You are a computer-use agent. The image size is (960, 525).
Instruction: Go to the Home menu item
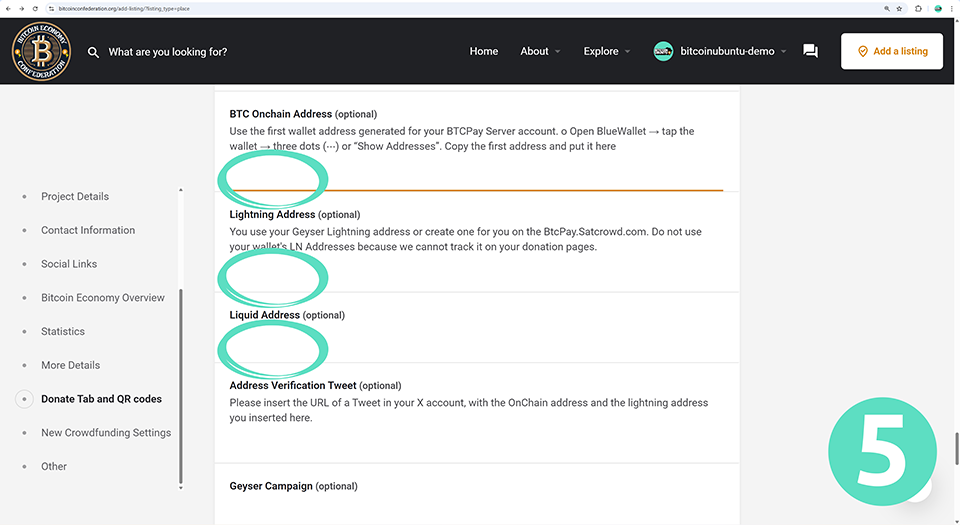[484, 51]
